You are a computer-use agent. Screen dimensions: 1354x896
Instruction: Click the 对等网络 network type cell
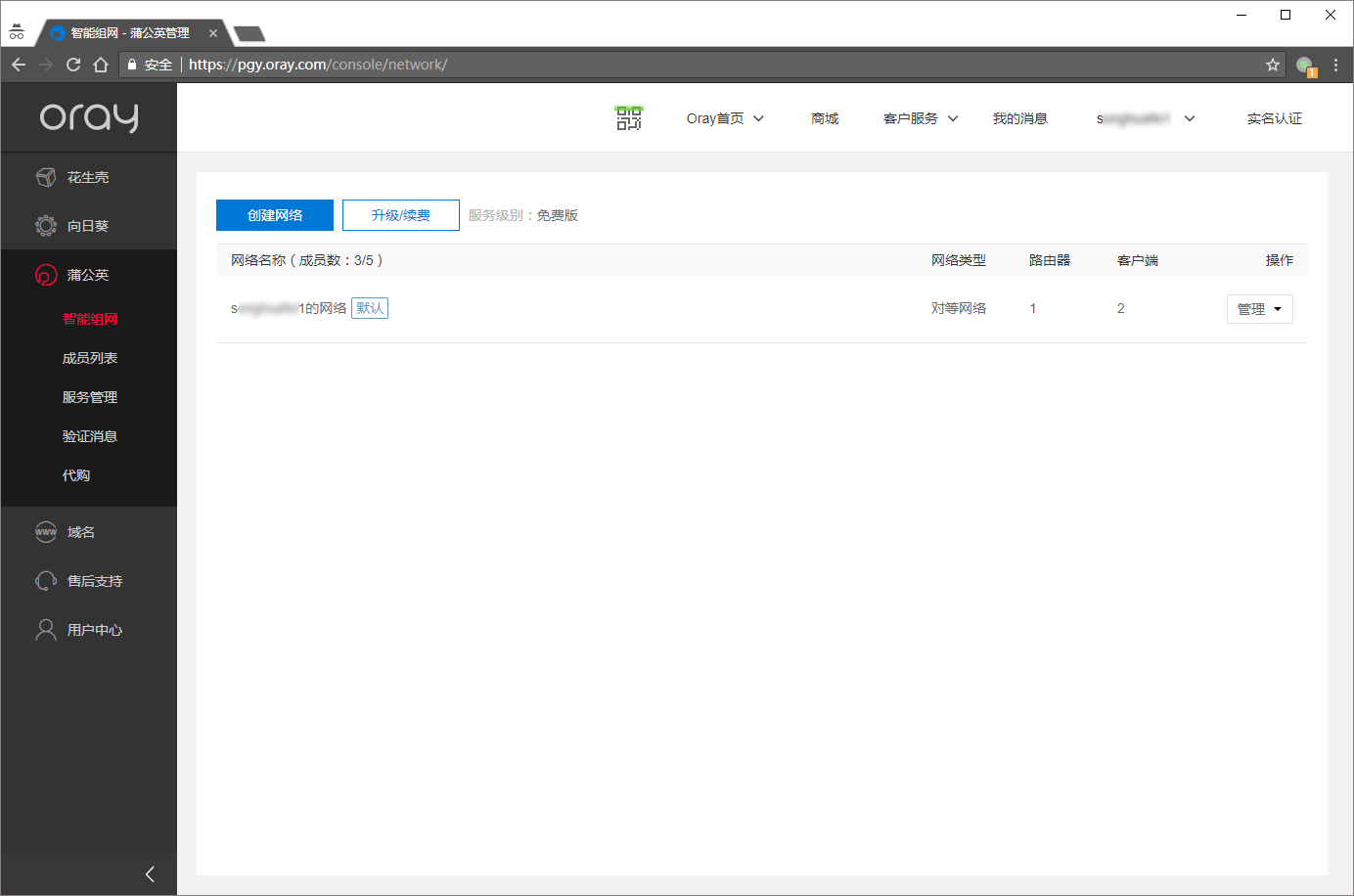point(959,308)
